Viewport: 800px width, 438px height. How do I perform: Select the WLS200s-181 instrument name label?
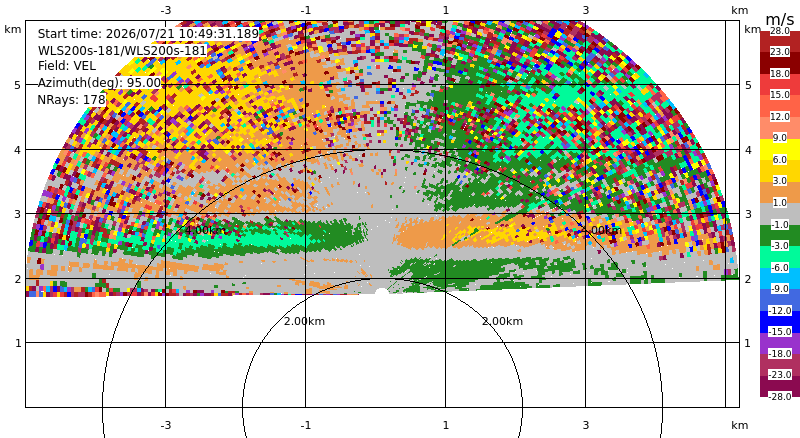122,50
